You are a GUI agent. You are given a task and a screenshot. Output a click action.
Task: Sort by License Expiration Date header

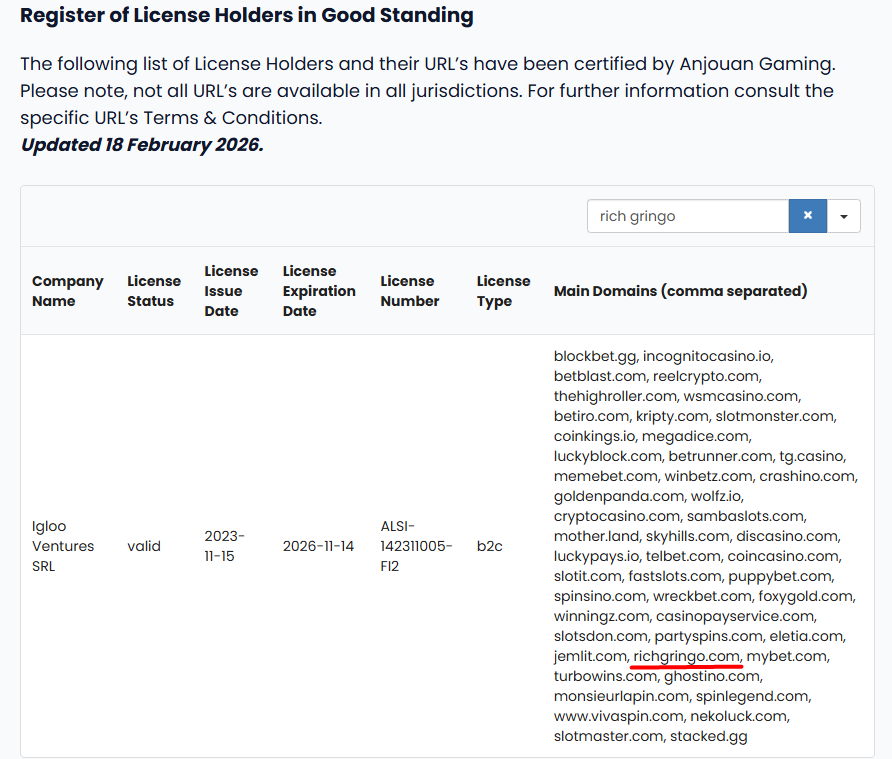click(319, 291)
